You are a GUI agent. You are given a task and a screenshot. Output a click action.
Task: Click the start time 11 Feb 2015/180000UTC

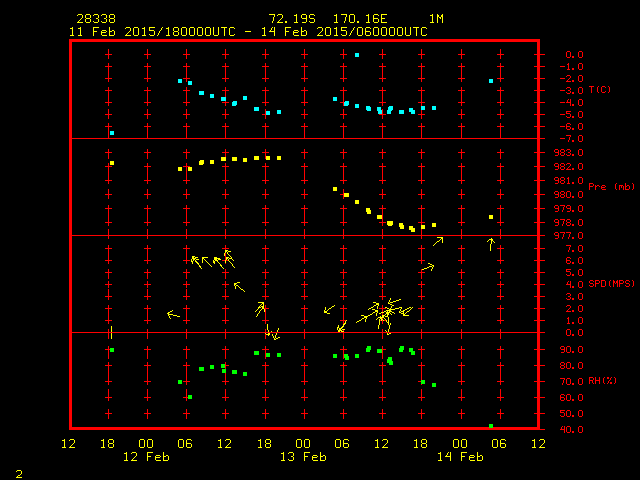pos(152,32)
